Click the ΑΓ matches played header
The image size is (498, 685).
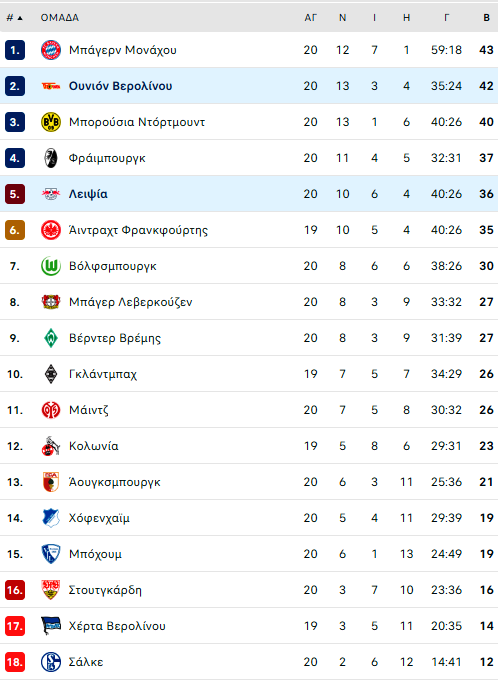(311, 18)
